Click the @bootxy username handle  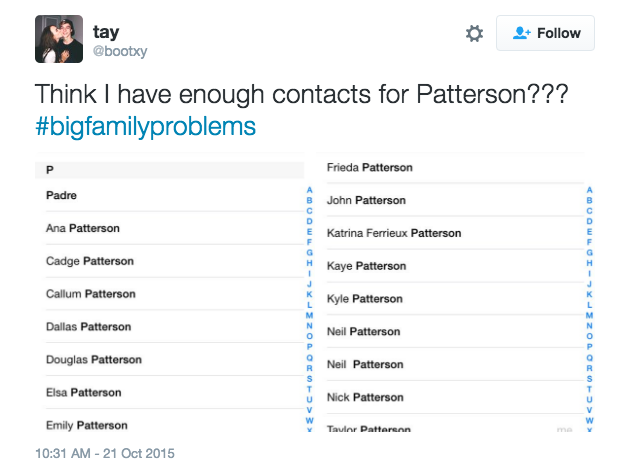point(120,51)
